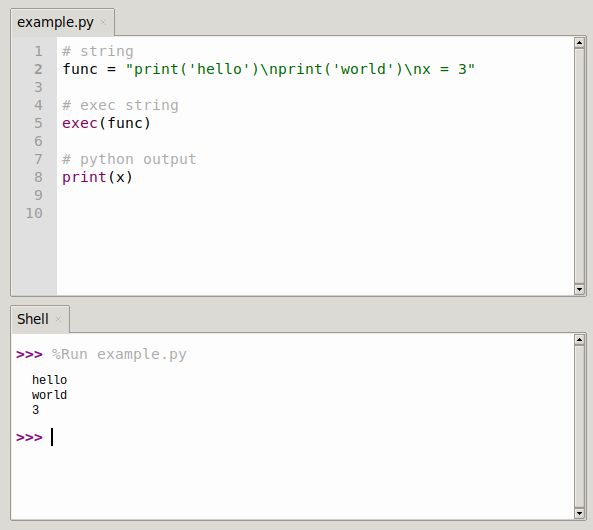Image resolution: width=593 pixels, height=530 pixels.
Task: Close the Shell tab
Action: pos(58,319)
